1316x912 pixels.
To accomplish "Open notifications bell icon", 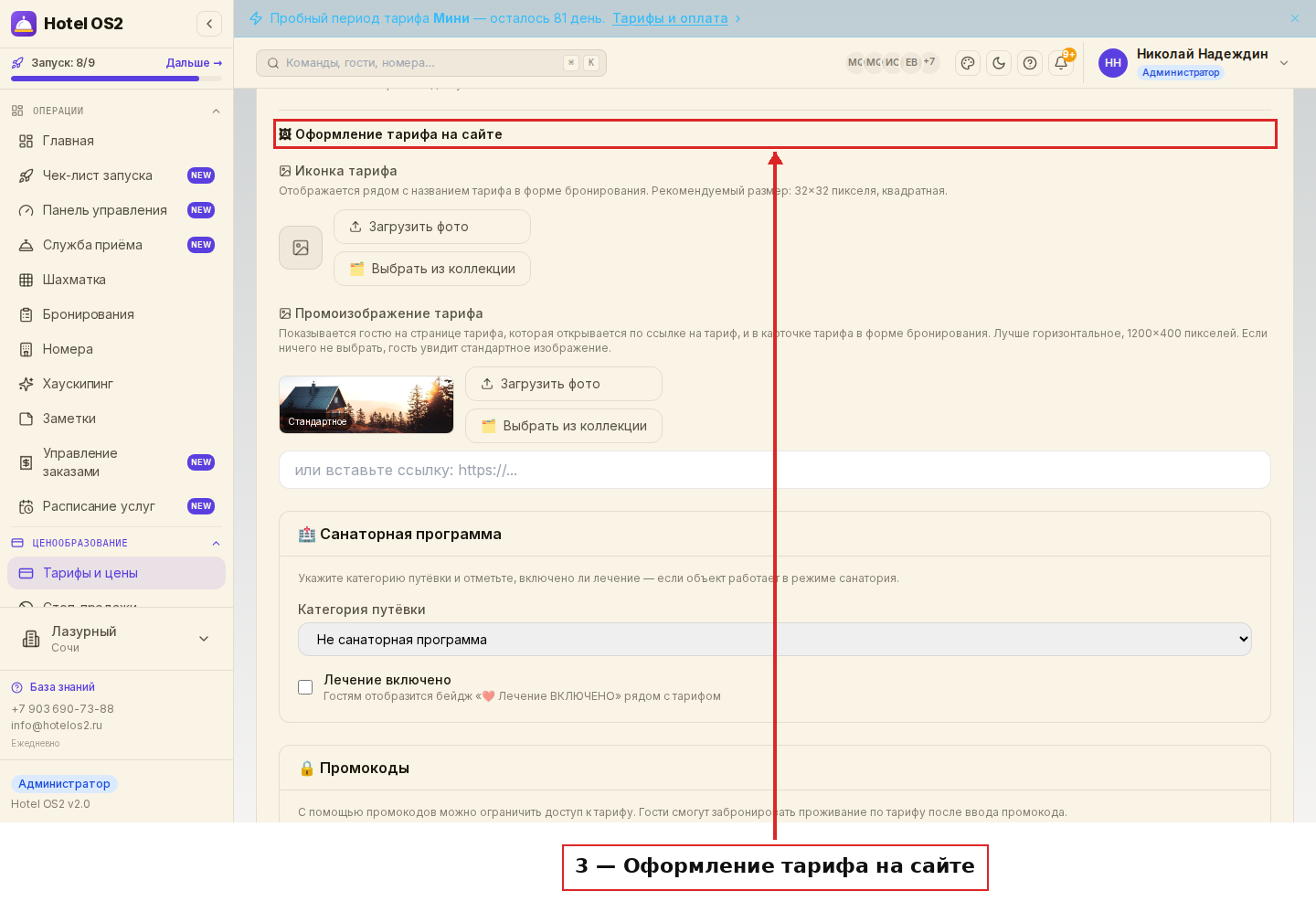I will 1061,63.
